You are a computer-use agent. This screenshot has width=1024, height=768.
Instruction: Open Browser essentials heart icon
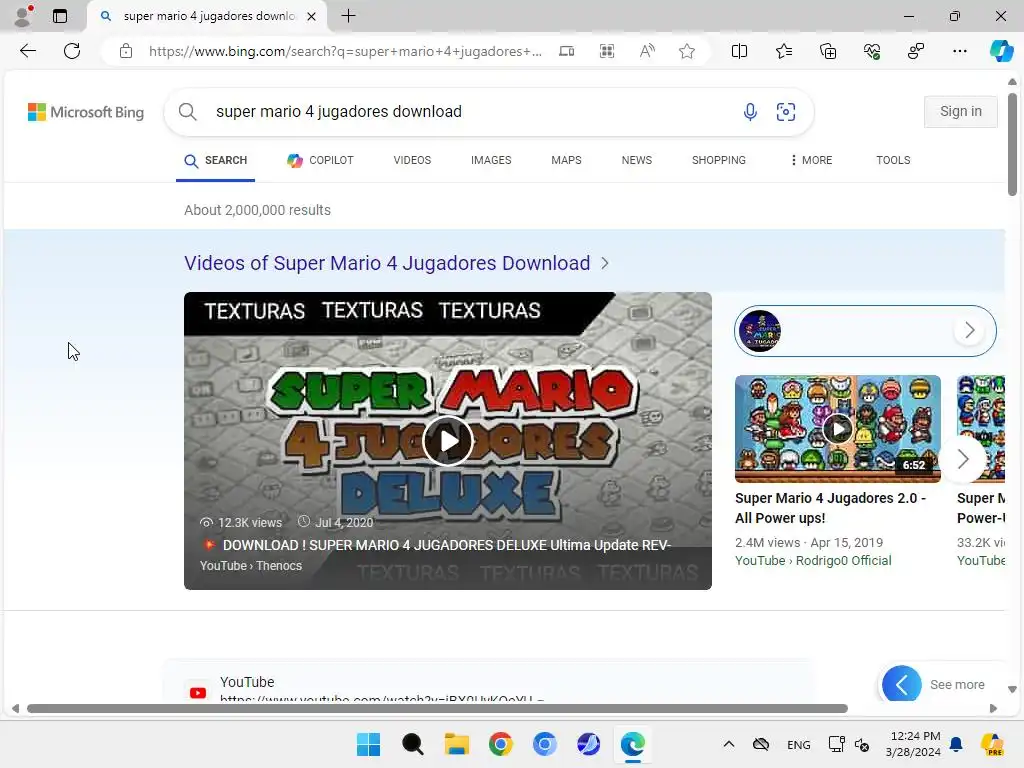click(x=872, y=51)
